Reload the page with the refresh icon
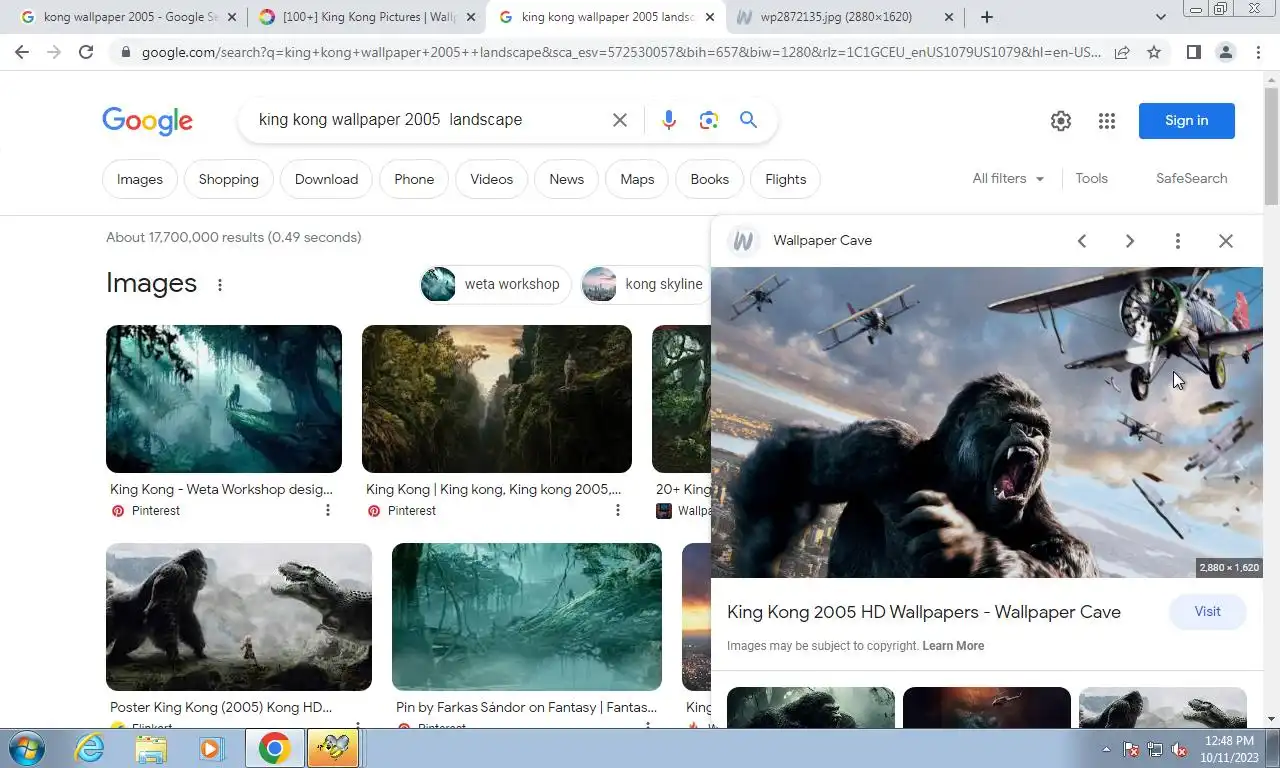Screen dimensions: 1280x768 click(x=86, y=52)
